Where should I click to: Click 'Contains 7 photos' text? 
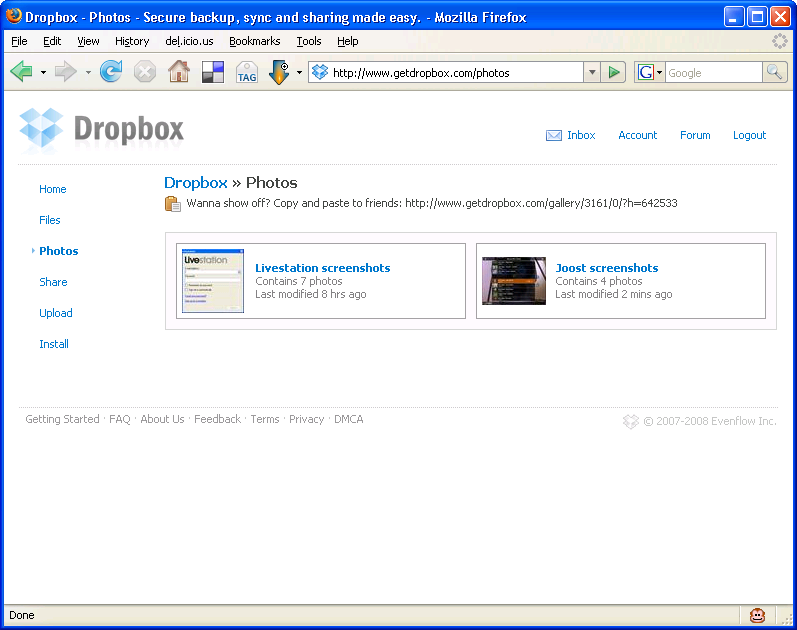point(299,281)
